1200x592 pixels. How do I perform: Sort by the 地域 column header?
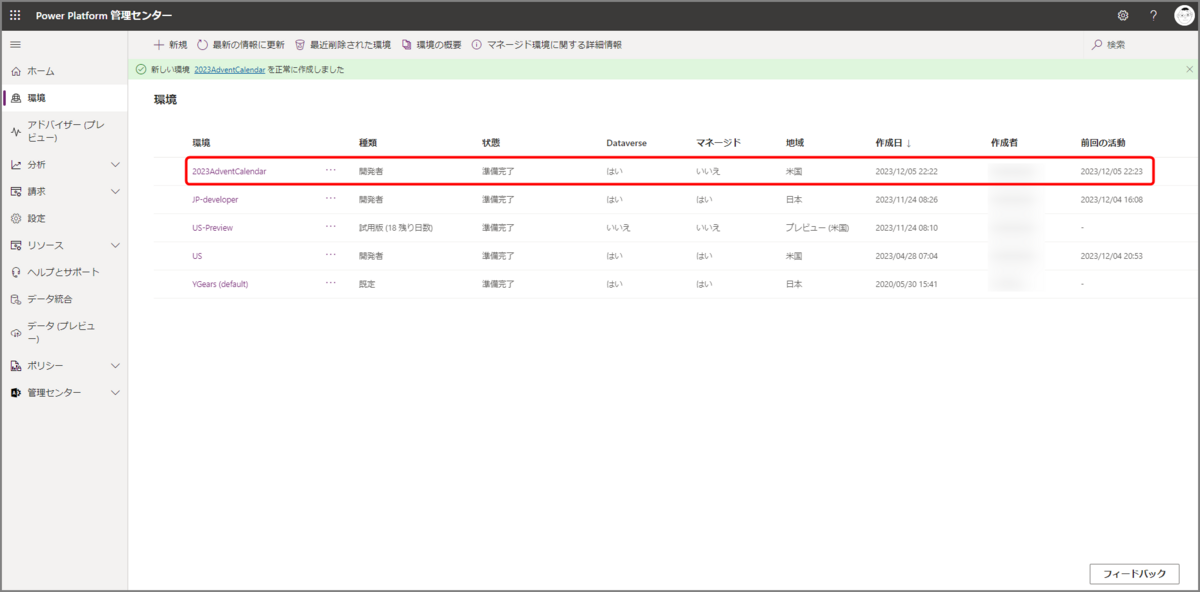795,143
